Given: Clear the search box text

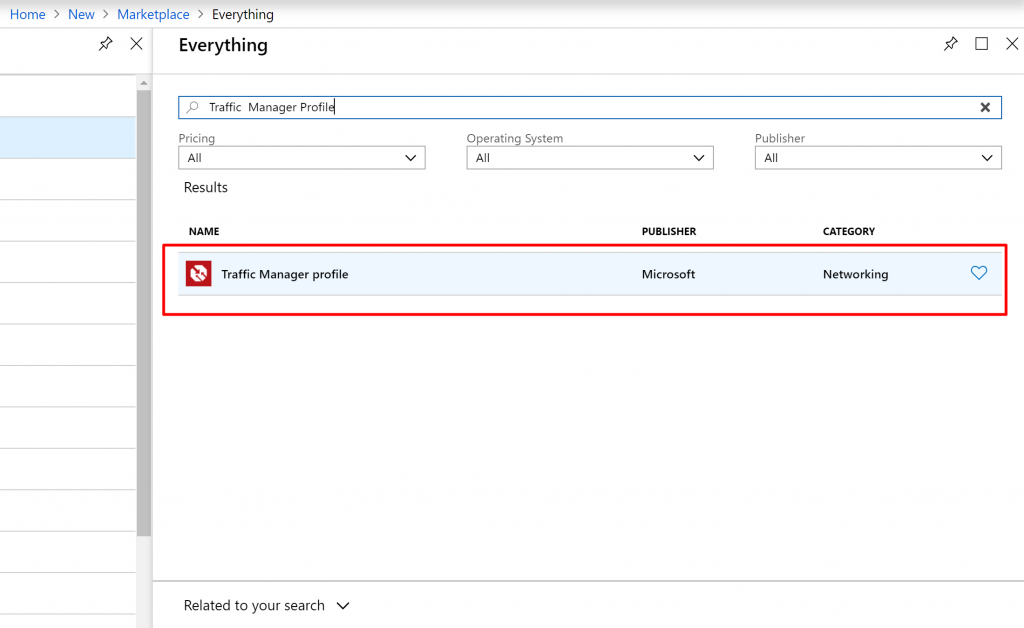Looking at the screenshot, I should [x=985, y=107].
